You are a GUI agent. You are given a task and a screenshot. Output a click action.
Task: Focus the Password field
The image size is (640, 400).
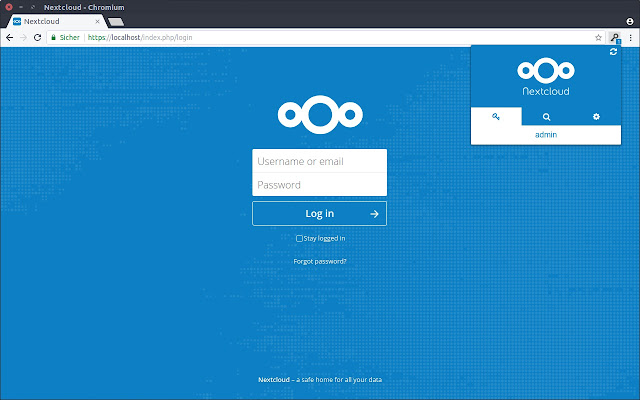point(320,184)
